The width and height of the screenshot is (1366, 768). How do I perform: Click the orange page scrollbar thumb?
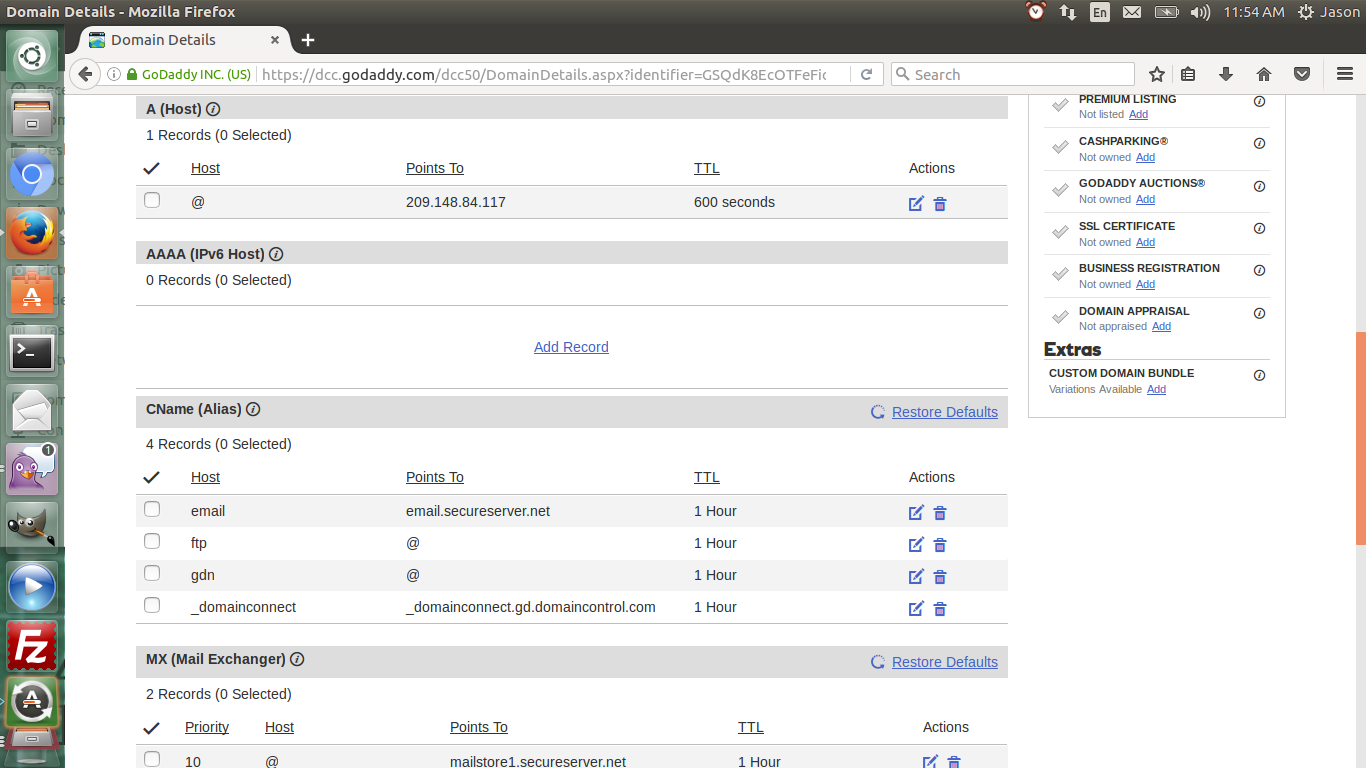coord(1360,438)
